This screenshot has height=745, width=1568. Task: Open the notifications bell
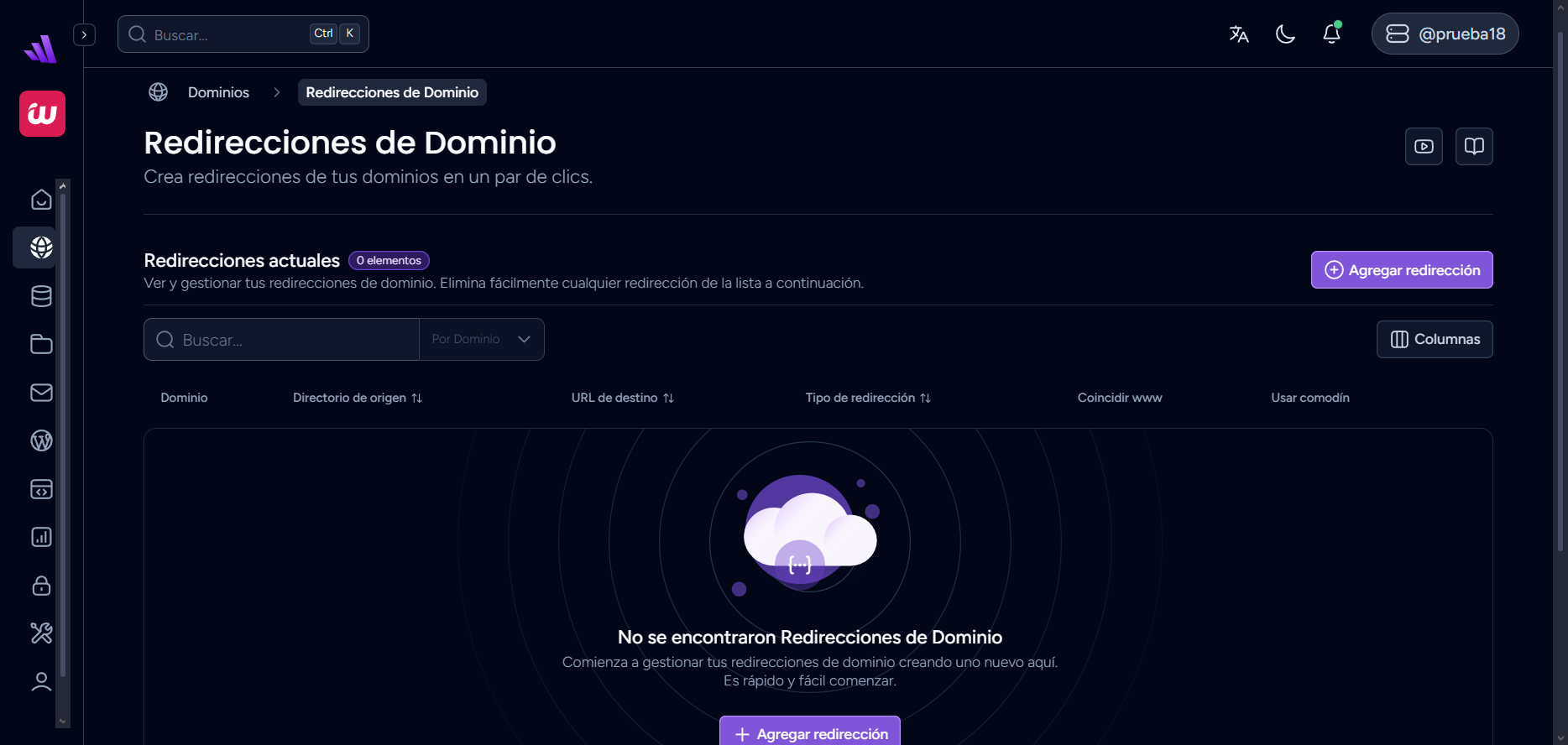coord(1331,34)
